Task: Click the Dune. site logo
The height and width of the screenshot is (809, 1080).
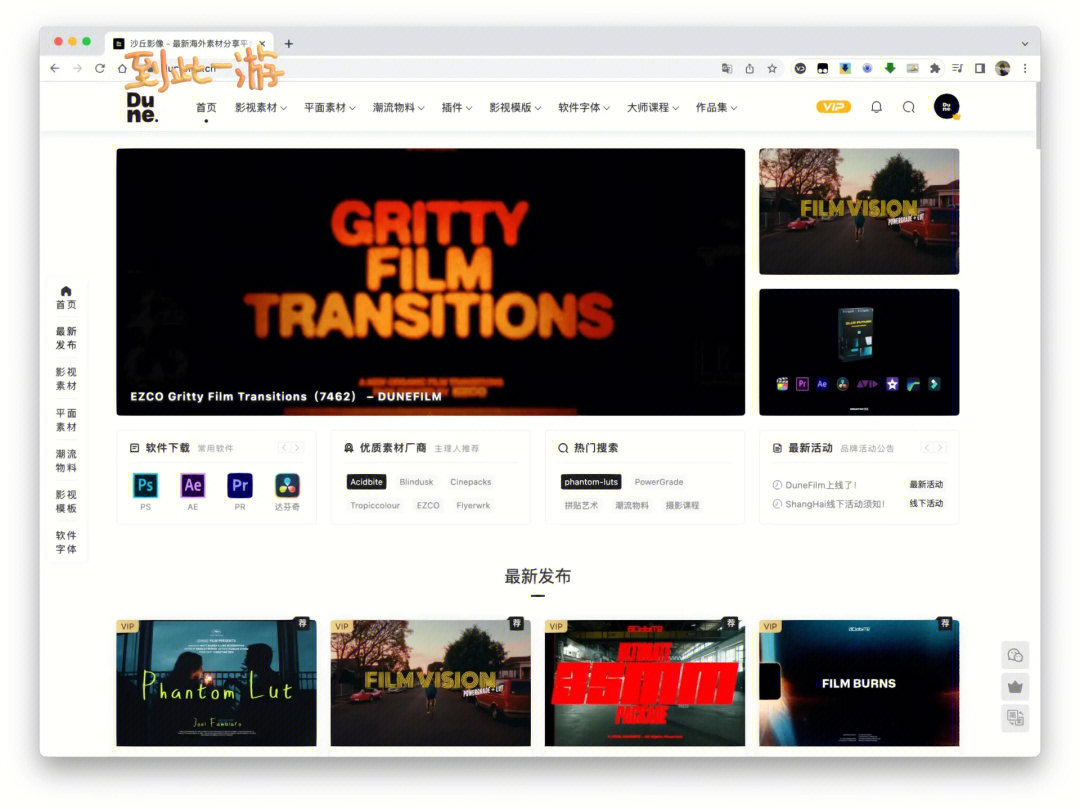Action: click(142, 107)
